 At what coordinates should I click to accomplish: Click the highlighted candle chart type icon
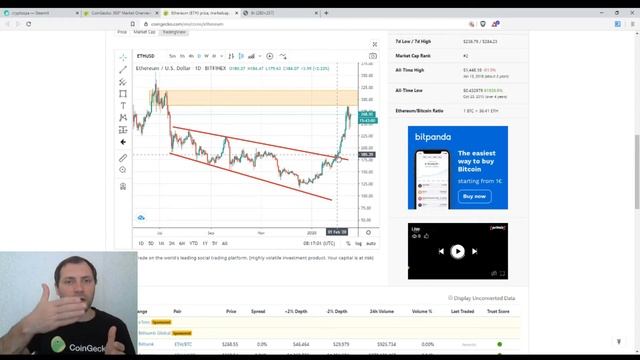(x=241, y=56)
